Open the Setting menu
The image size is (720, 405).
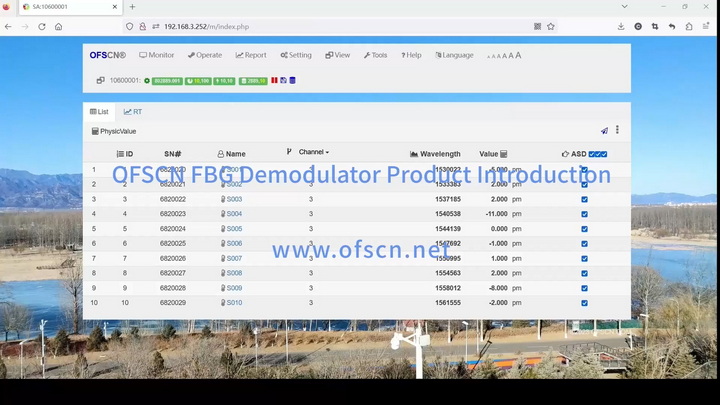pyautogui.click(x=296, y=55)
